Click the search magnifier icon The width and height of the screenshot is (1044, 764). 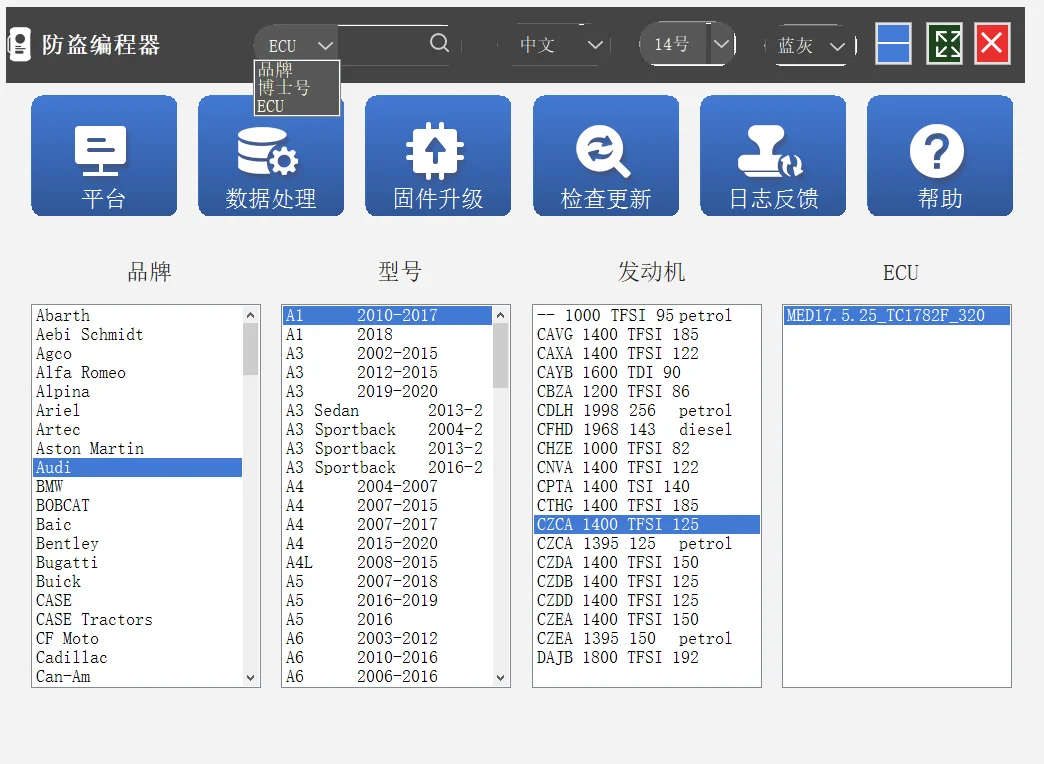coord(439,43)
